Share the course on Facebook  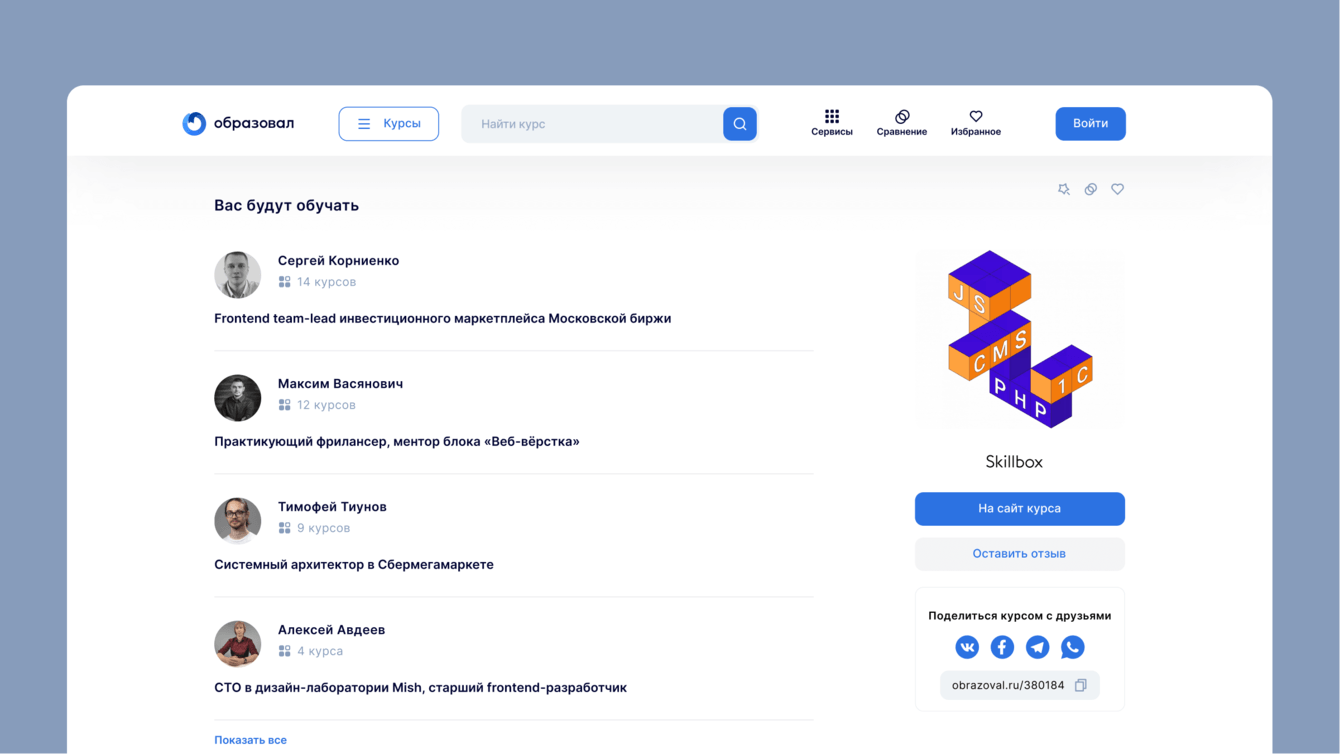[1002, 647]
